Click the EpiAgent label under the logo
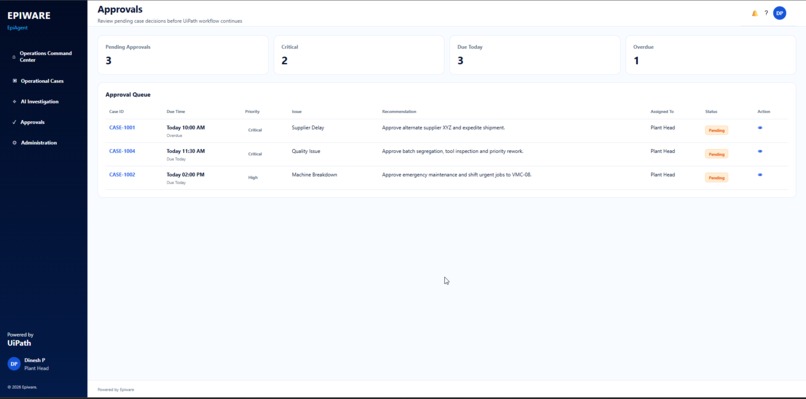Image resolution: width=806 pixels, height=399 pixels. click(17, 28)
